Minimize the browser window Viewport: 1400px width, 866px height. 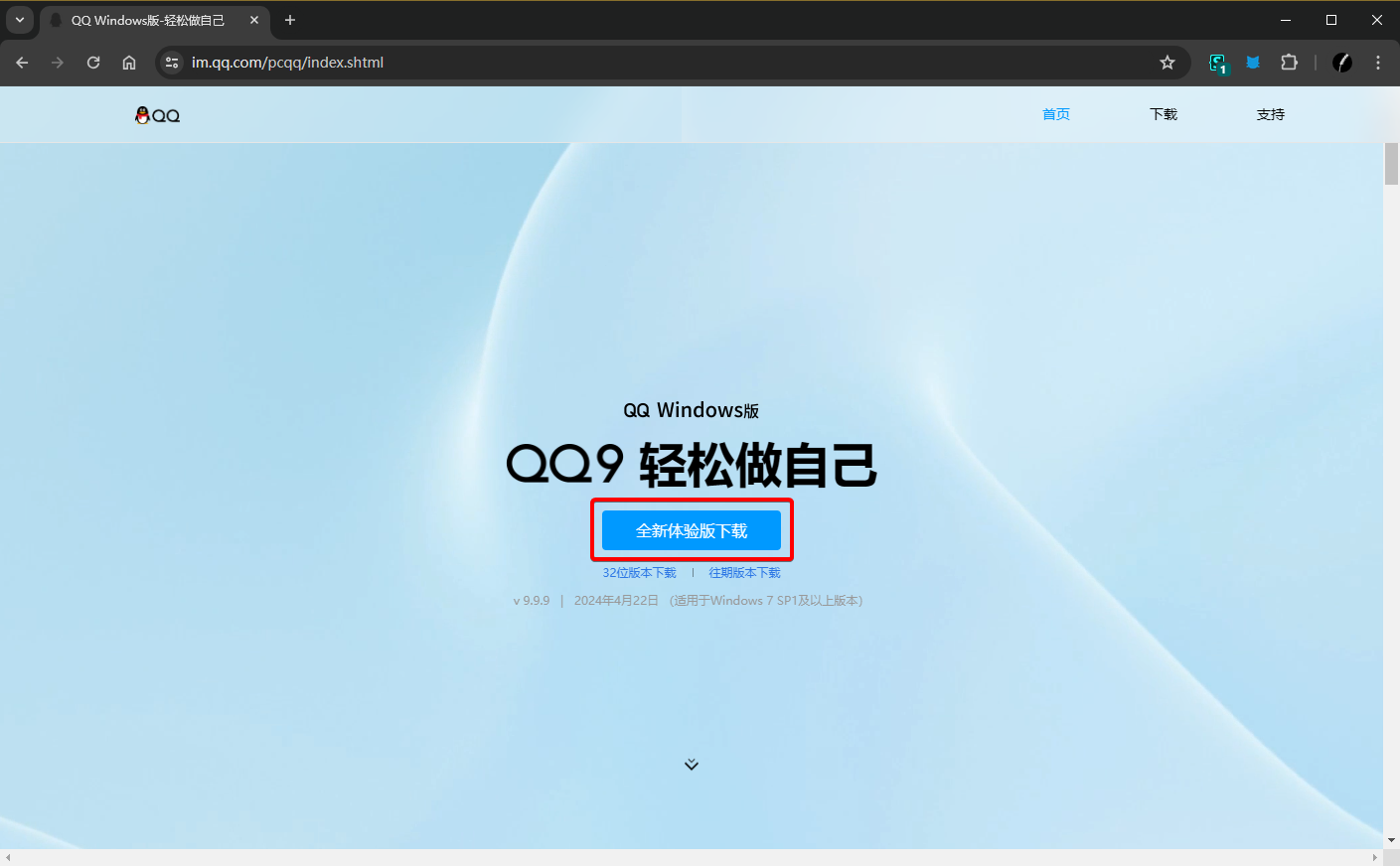pyautogui.click(x=1286, y=20)
